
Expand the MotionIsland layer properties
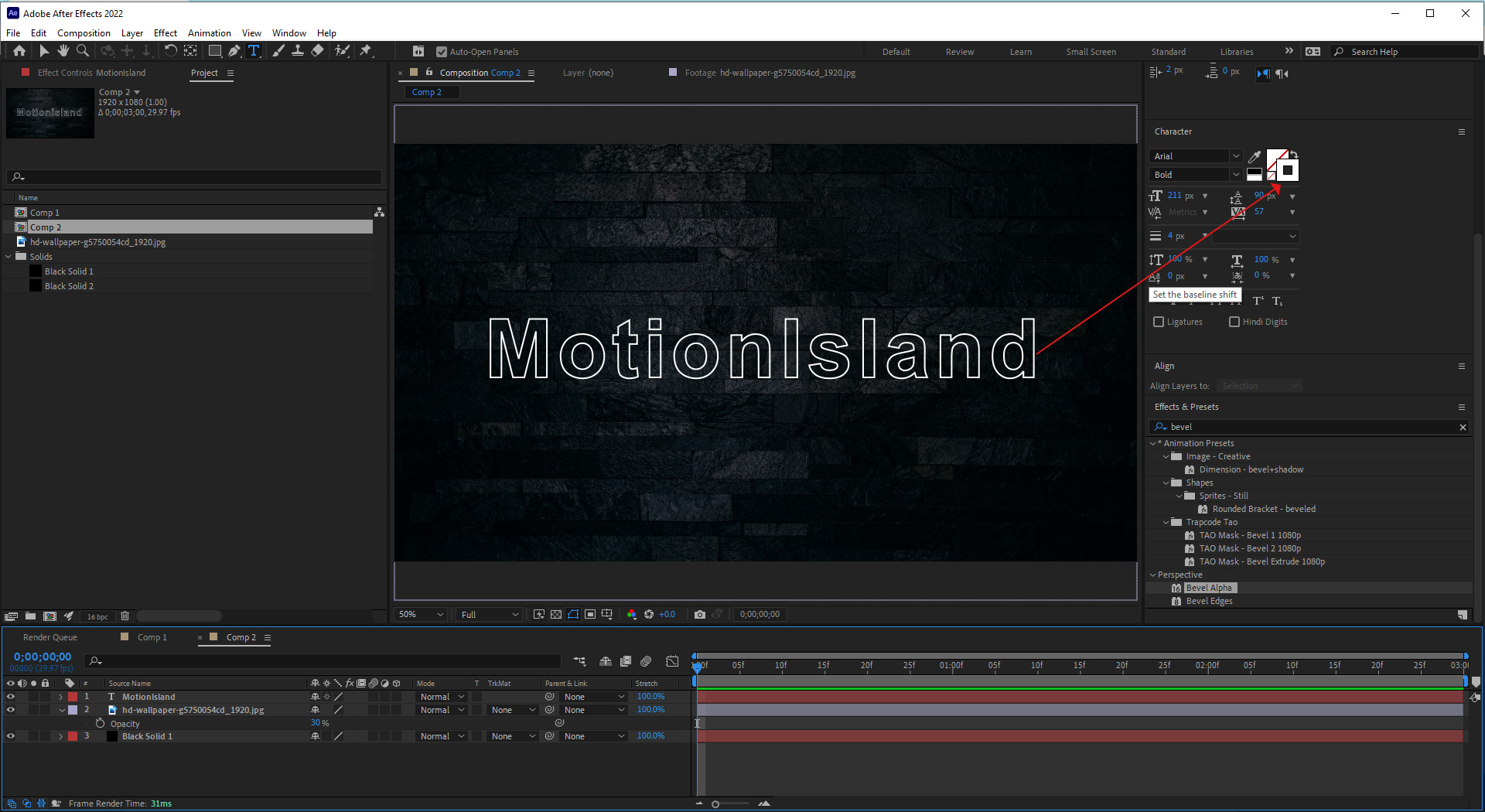60,697
